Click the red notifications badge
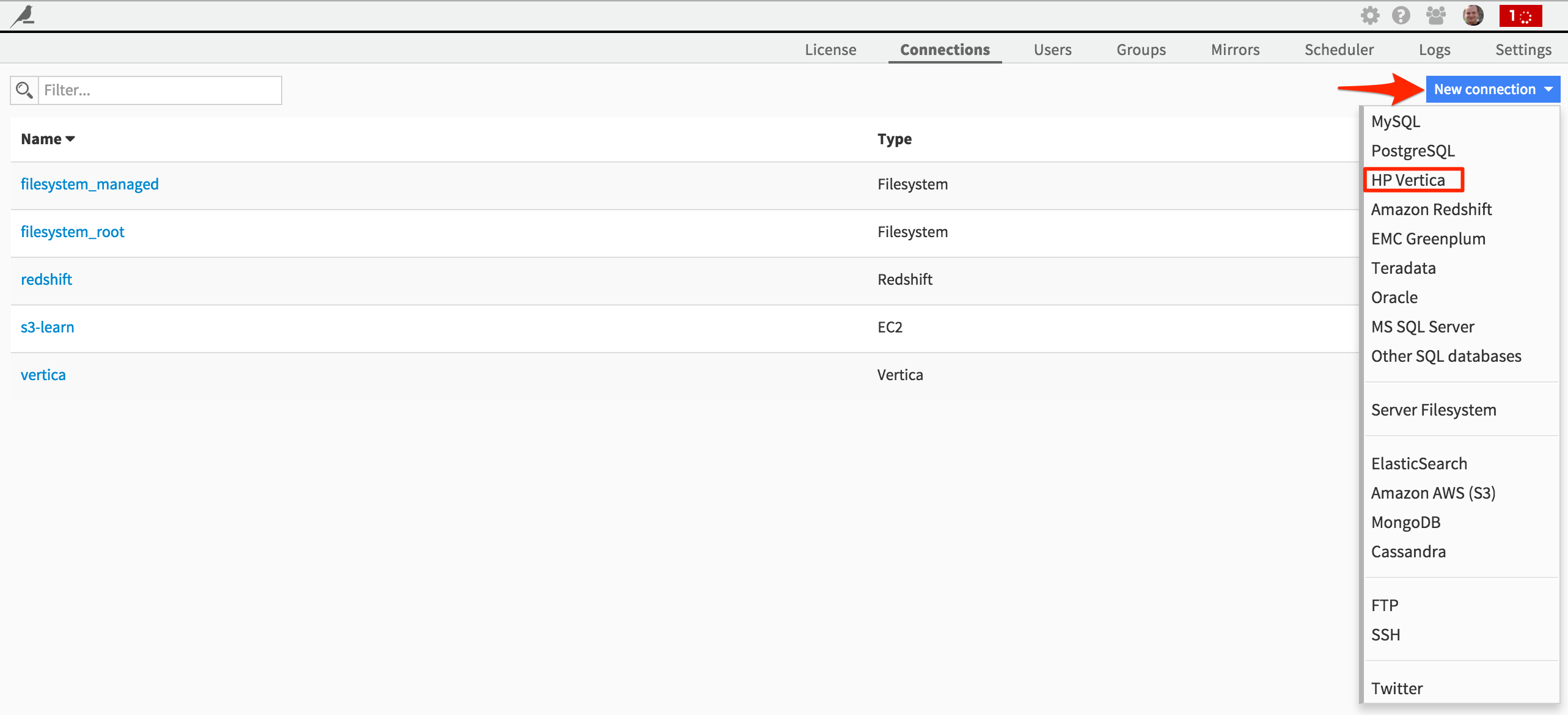This screenshot has width=1568, height=715. click(1520, 16)
